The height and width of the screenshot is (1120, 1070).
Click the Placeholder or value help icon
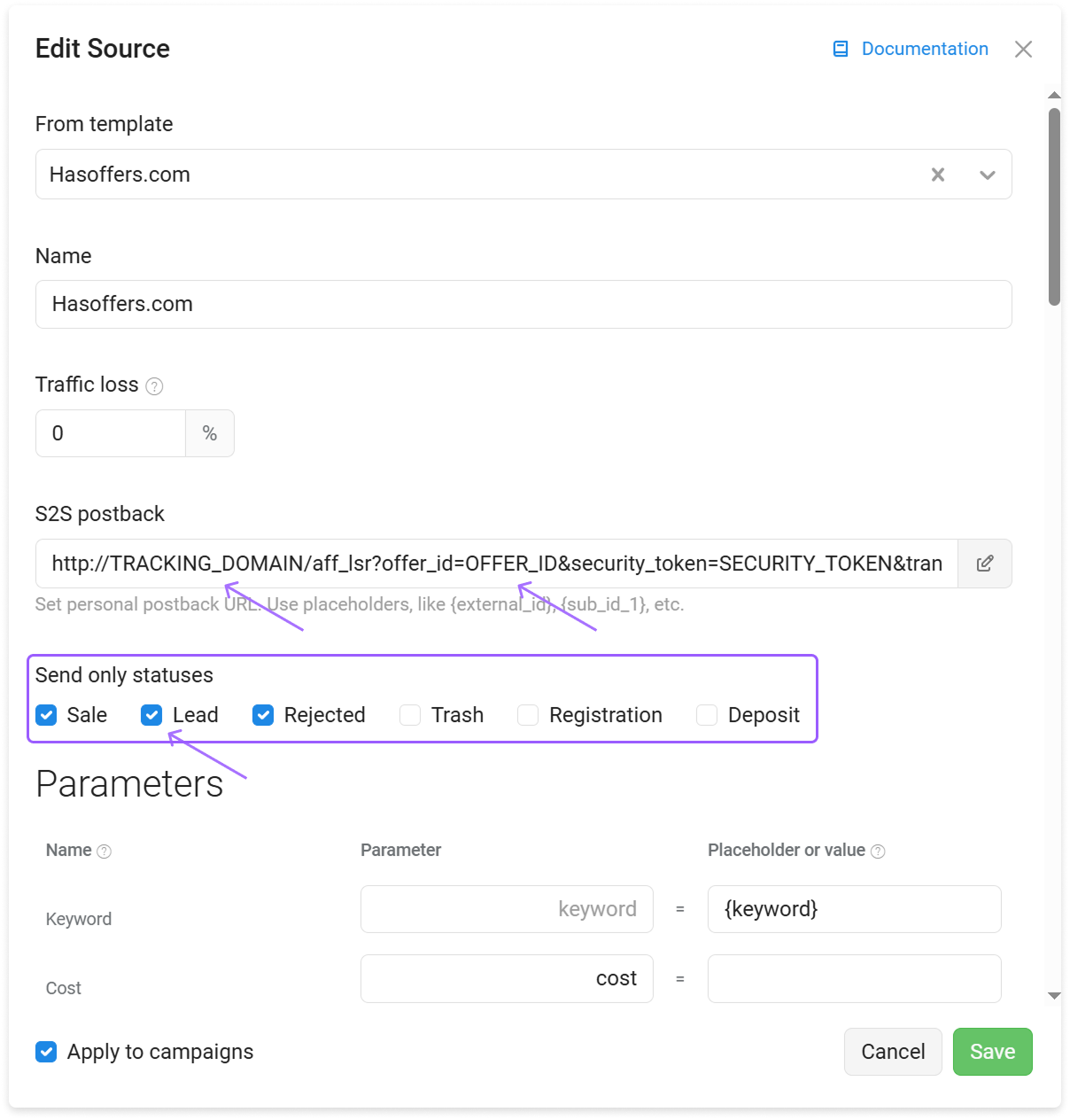pyautogui.click(x=878, y=852)
